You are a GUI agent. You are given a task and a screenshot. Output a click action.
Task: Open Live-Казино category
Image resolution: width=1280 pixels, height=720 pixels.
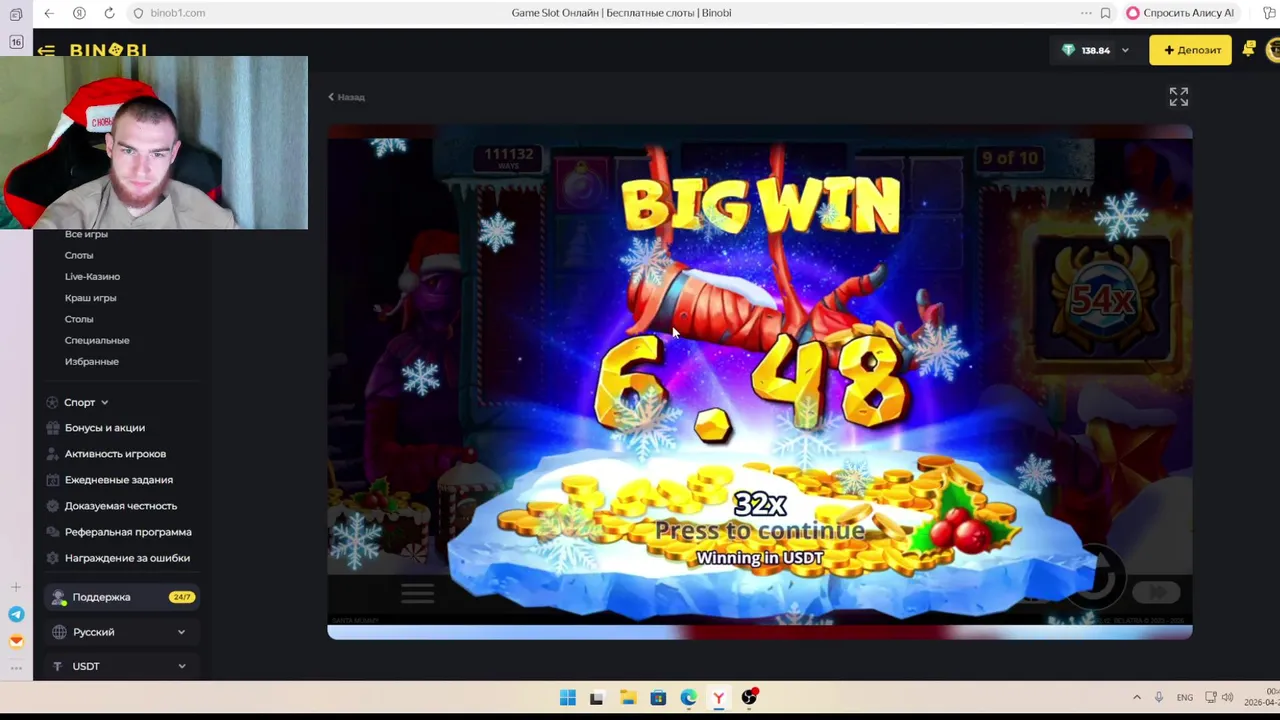92,276
